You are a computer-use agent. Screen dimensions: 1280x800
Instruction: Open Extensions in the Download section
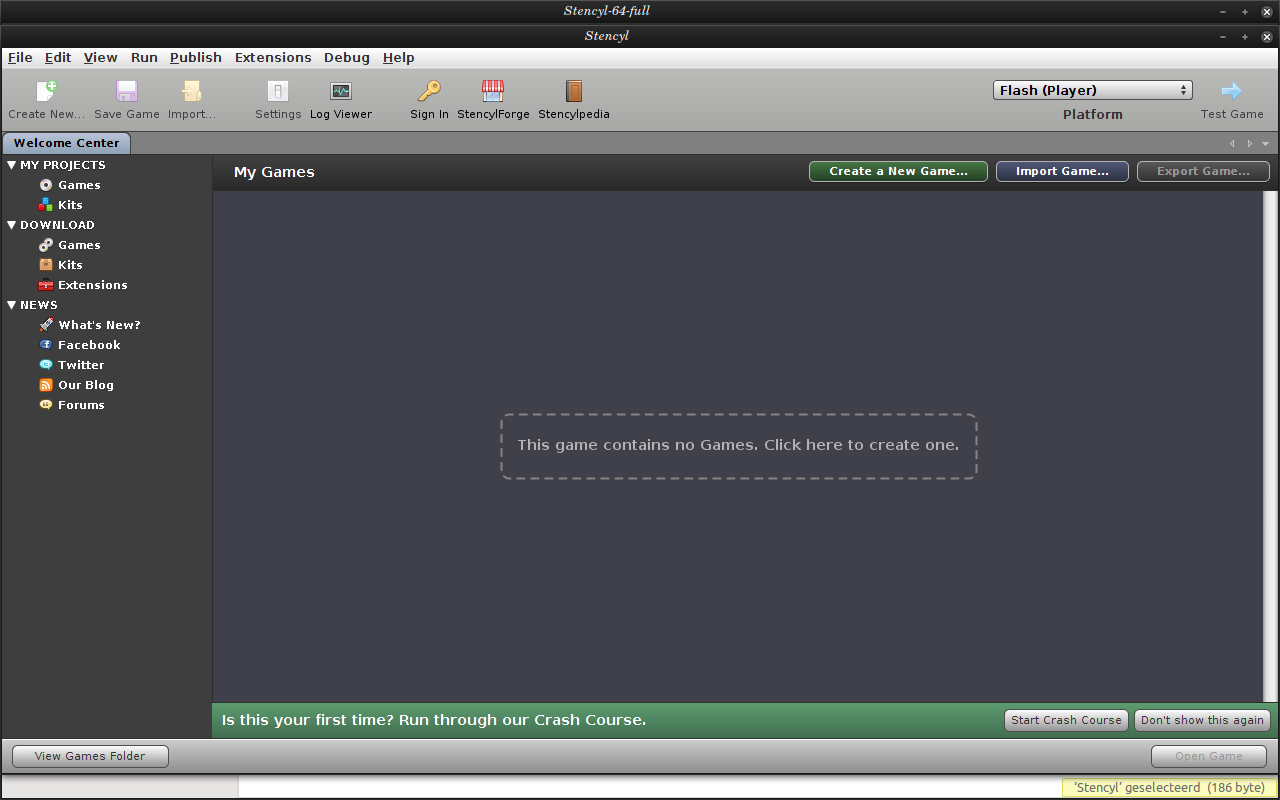point(93,285)
